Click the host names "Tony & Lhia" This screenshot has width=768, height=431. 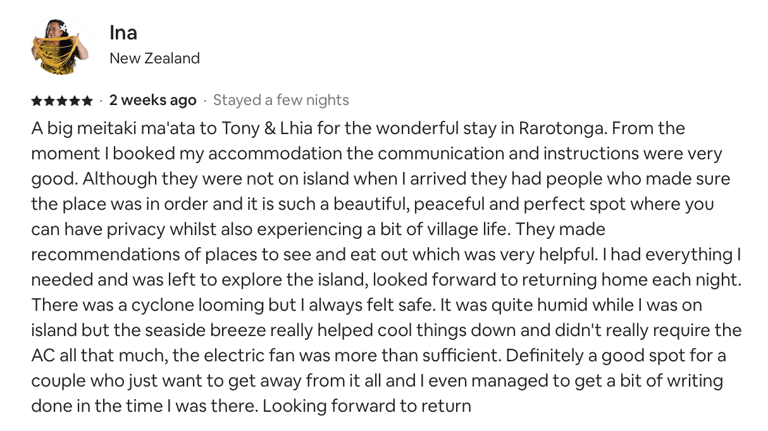[x=267, y=128]
